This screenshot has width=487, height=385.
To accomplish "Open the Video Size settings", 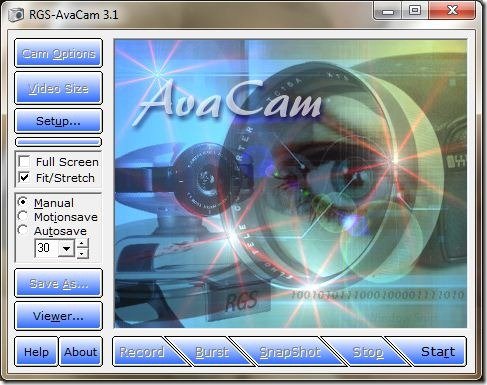I will (x=58, y=88).
